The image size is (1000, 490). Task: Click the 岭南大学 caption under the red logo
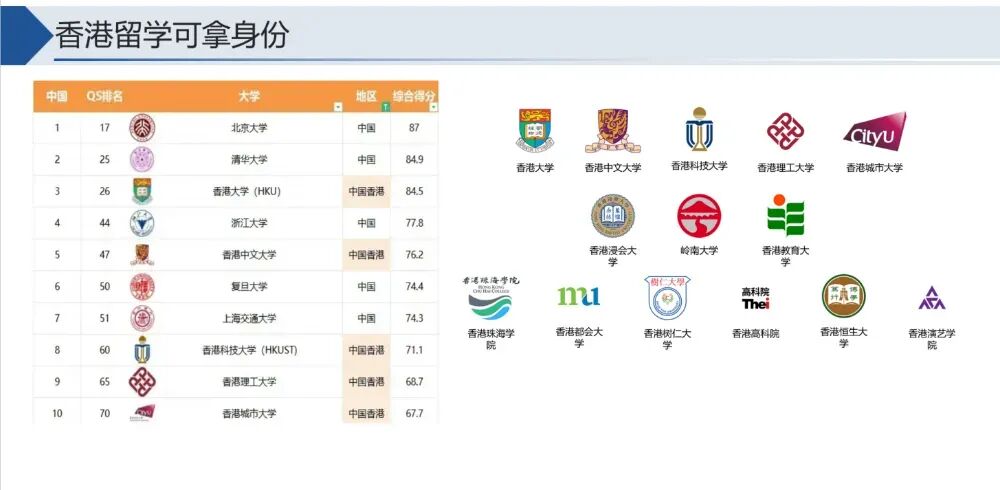[x=699, y=251]
